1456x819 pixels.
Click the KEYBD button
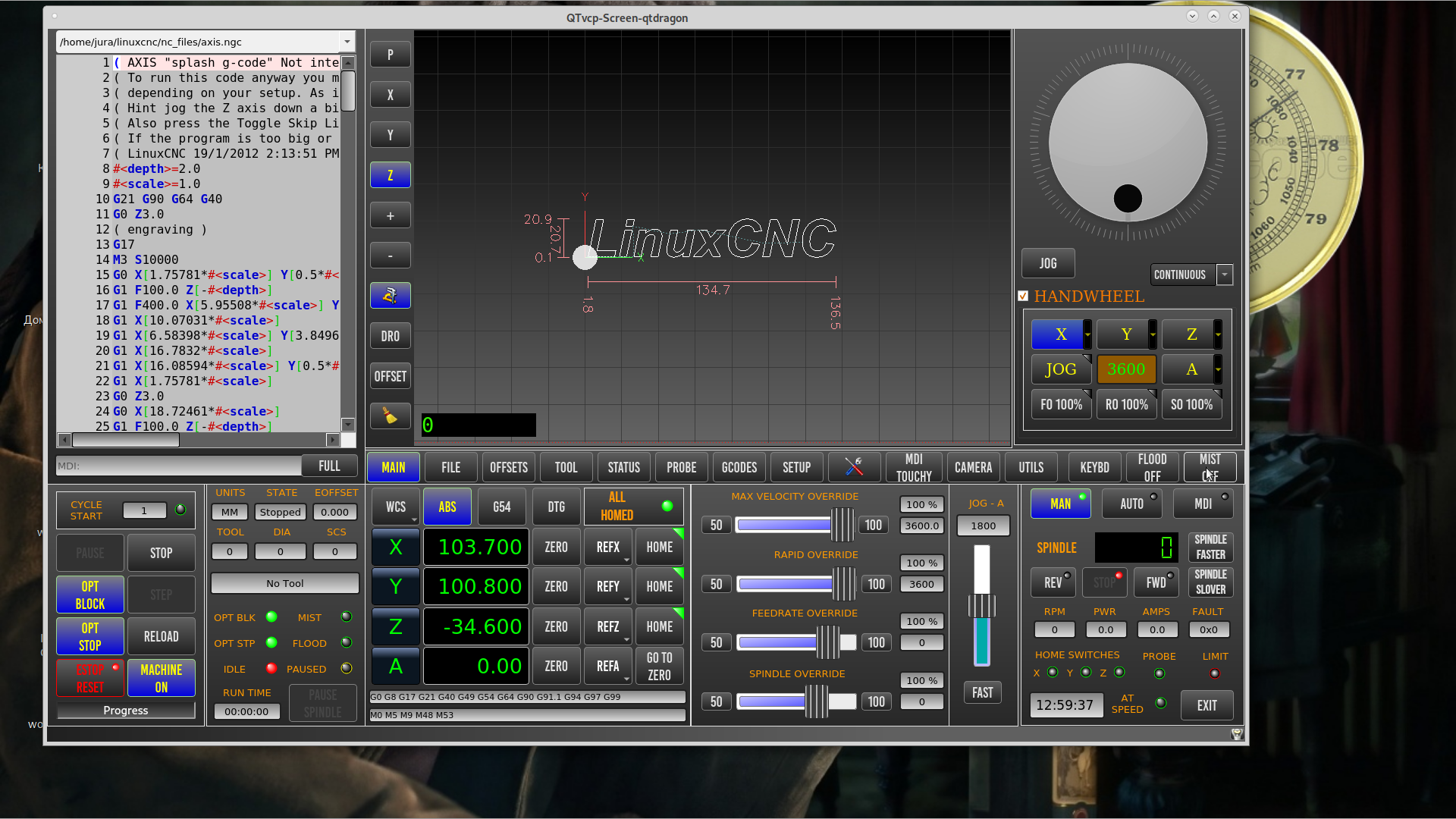[1094, 467]
